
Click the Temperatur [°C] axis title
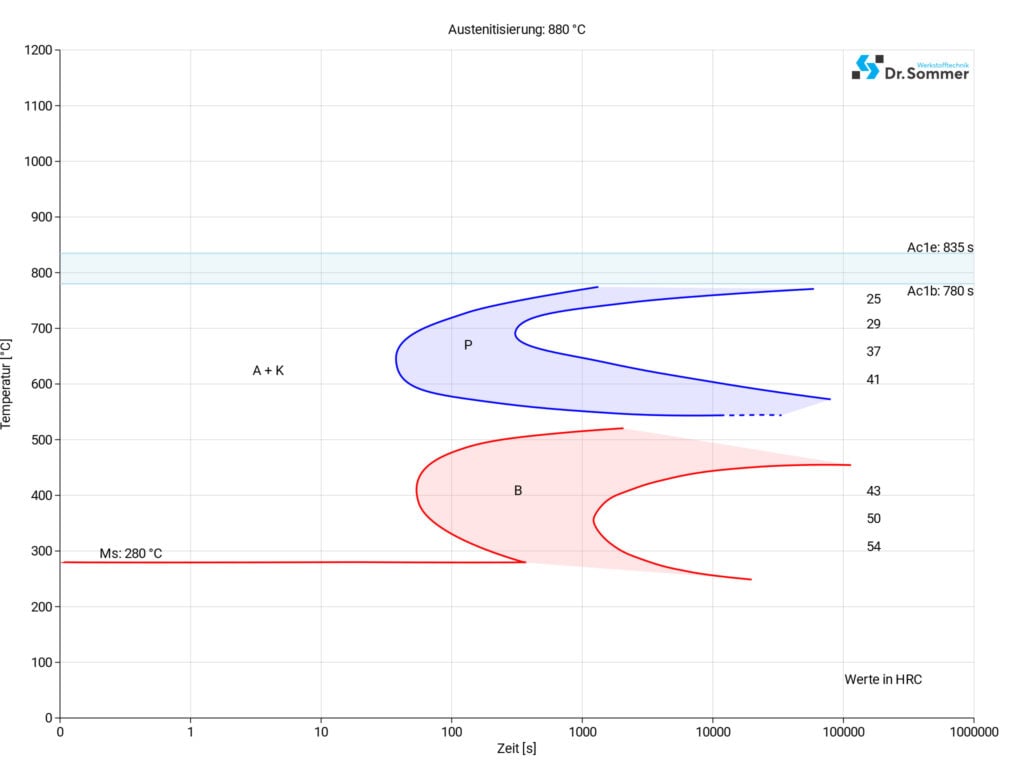8,384
